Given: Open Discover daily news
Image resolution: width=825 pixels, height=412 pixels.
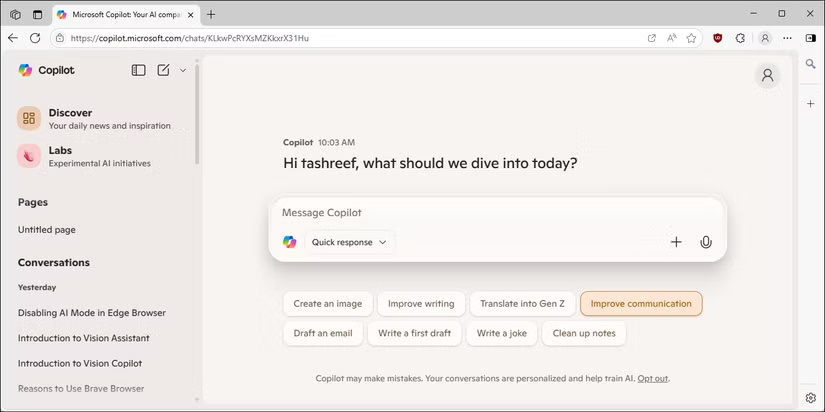Looking at the screenshot, I should tap(94, 118).
